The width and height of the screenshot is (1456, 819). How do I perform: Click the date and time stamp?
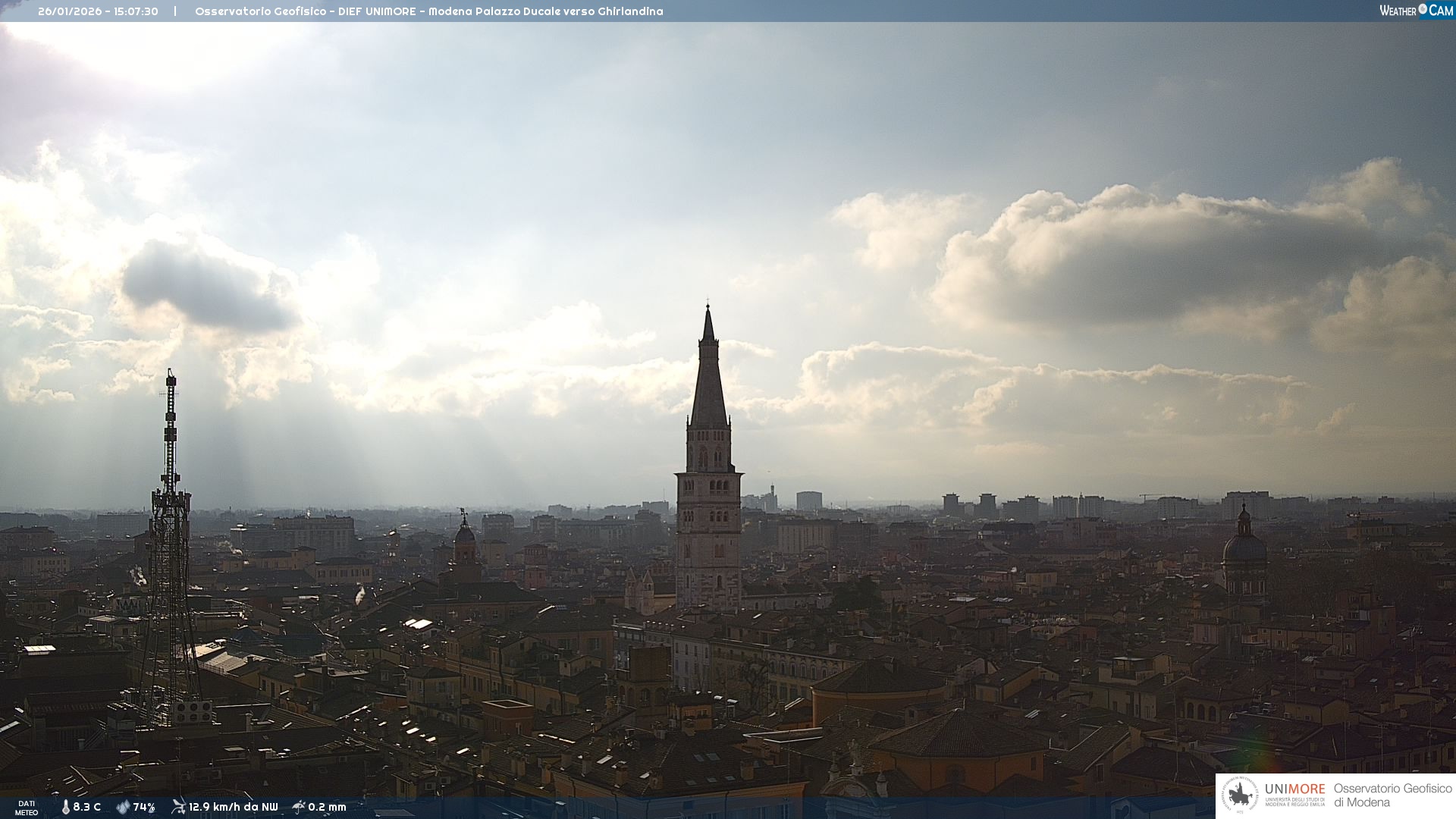pos(98,11)
